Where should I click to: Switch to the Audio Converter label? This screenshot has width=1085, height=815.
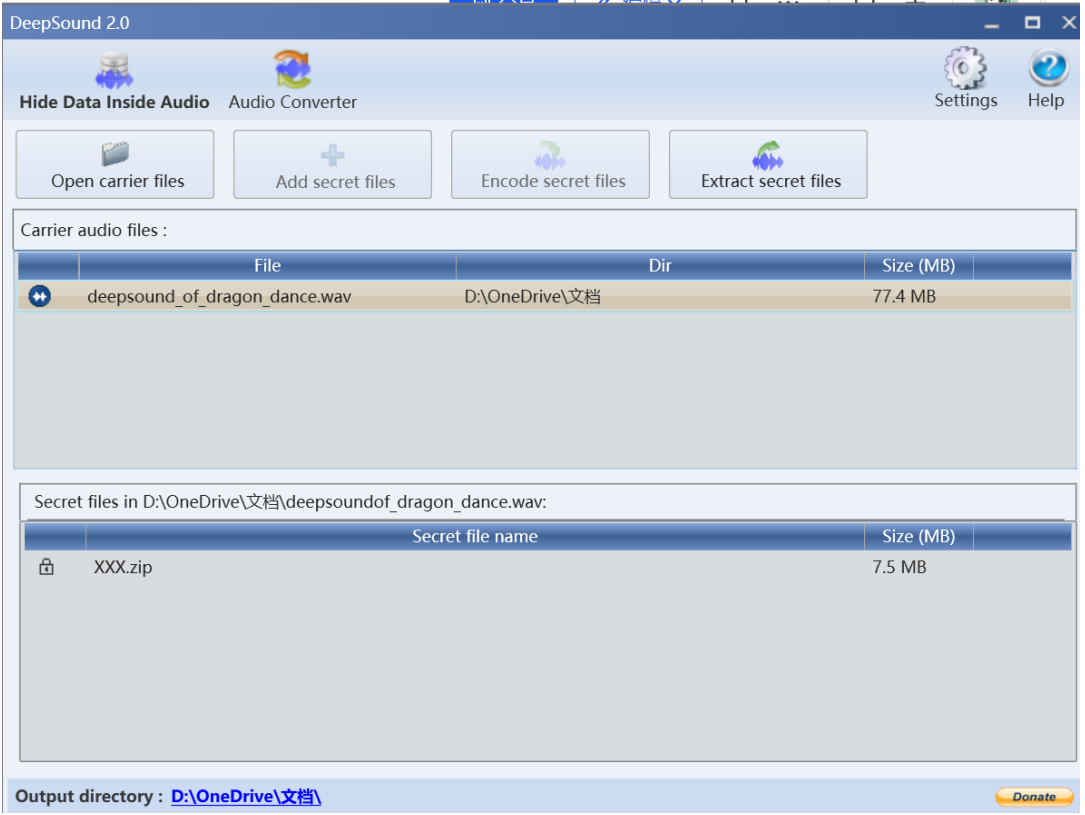click(293, 102)
